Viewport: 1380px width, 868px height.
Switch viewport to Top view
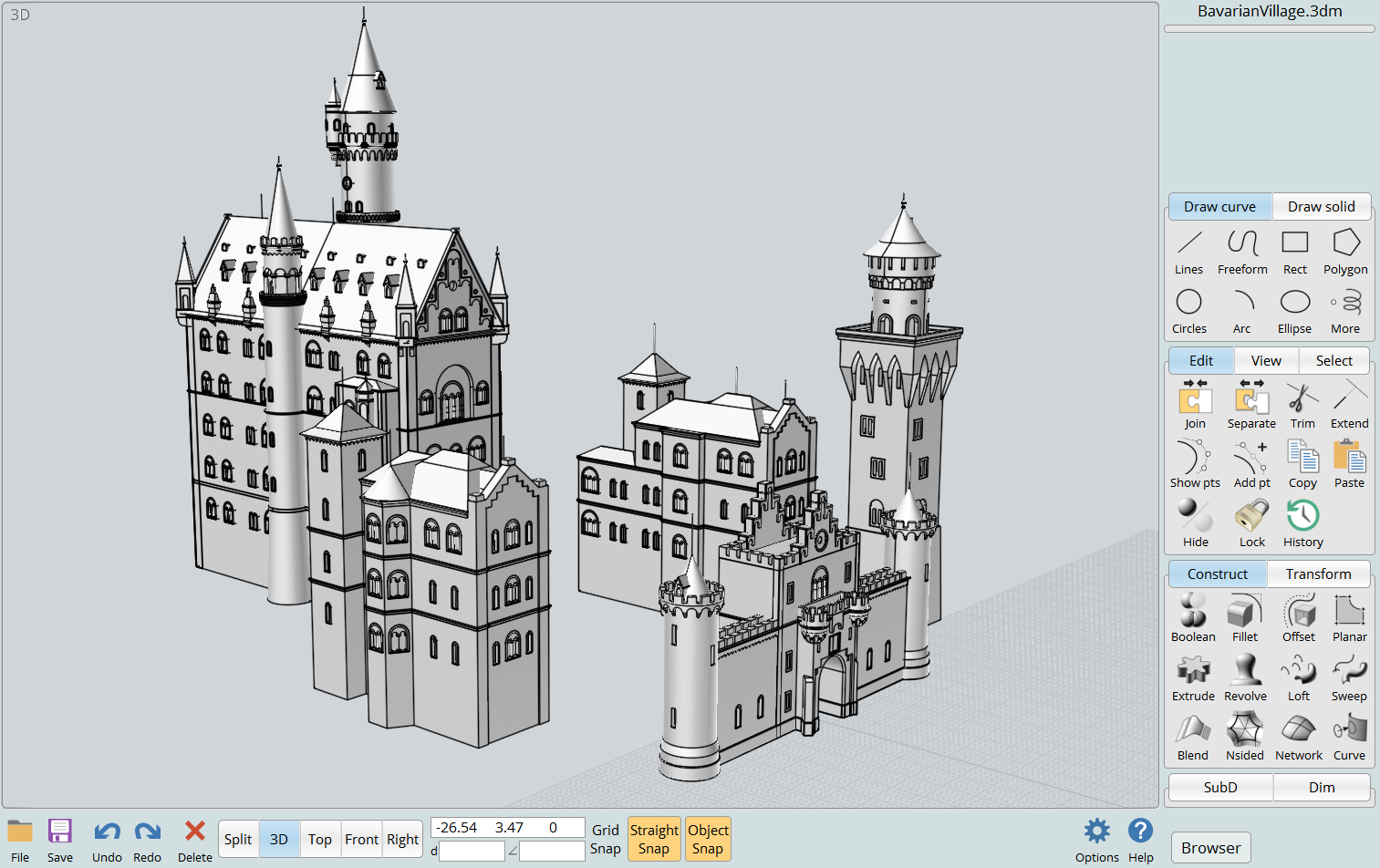[x=319, y=839]
